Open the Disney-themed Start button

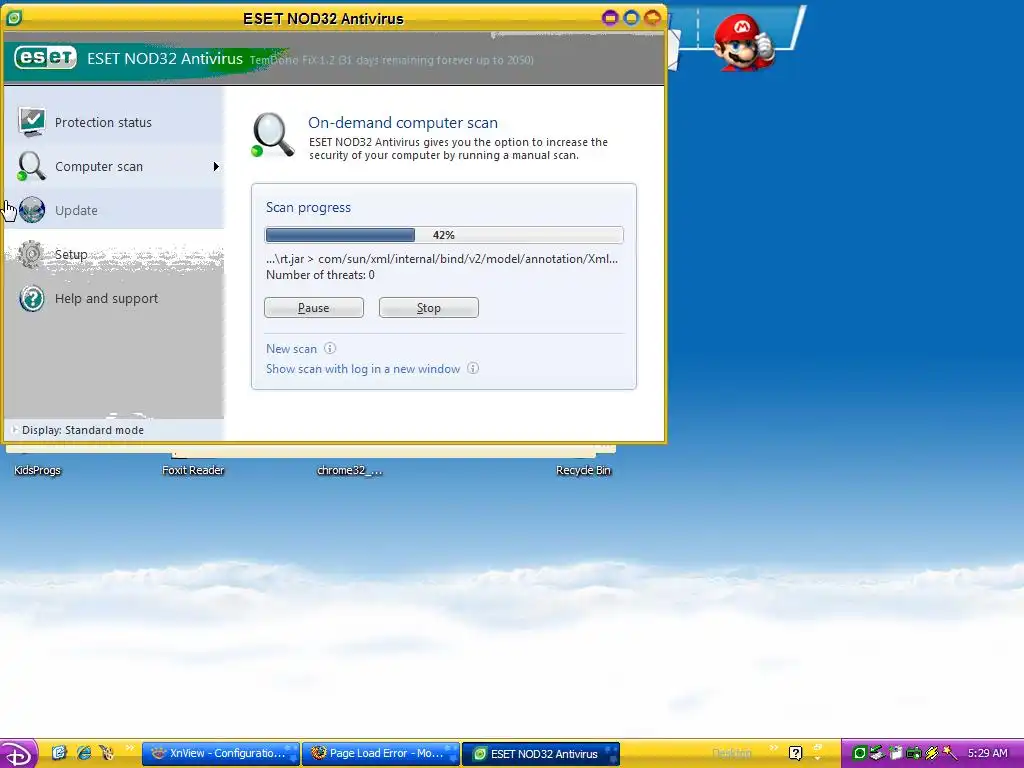click(19, 754)
